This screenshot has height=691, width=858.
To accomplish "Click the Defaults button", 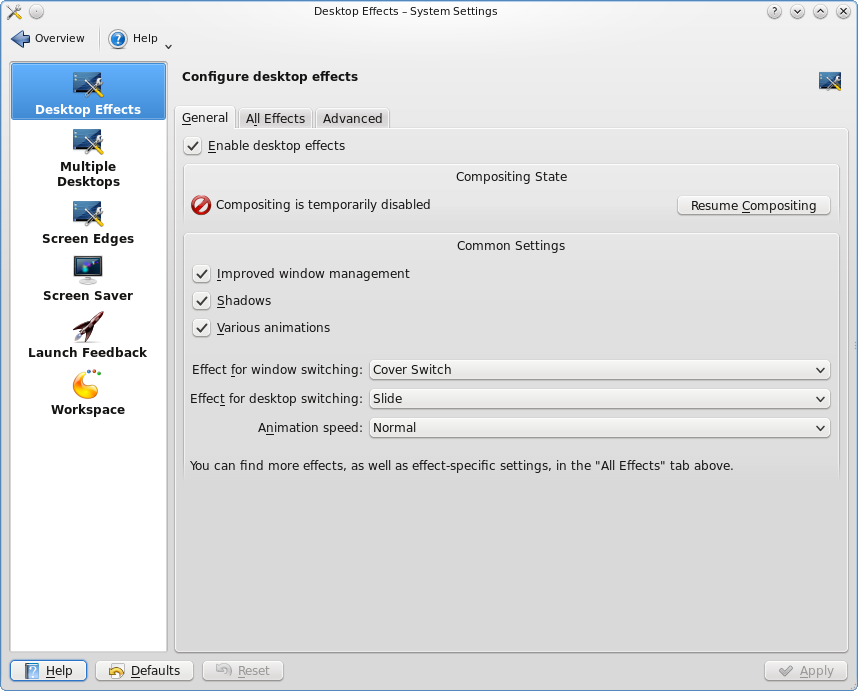I will (144, 671).
